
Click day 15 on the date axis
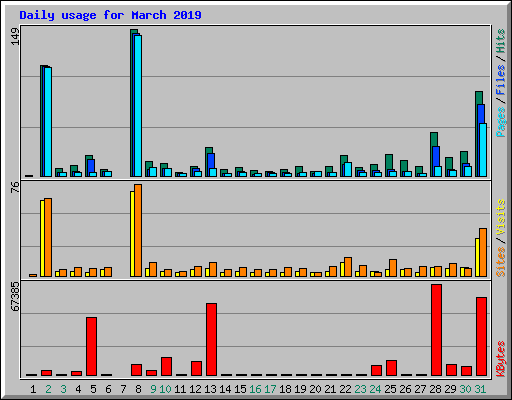point(240,389)
